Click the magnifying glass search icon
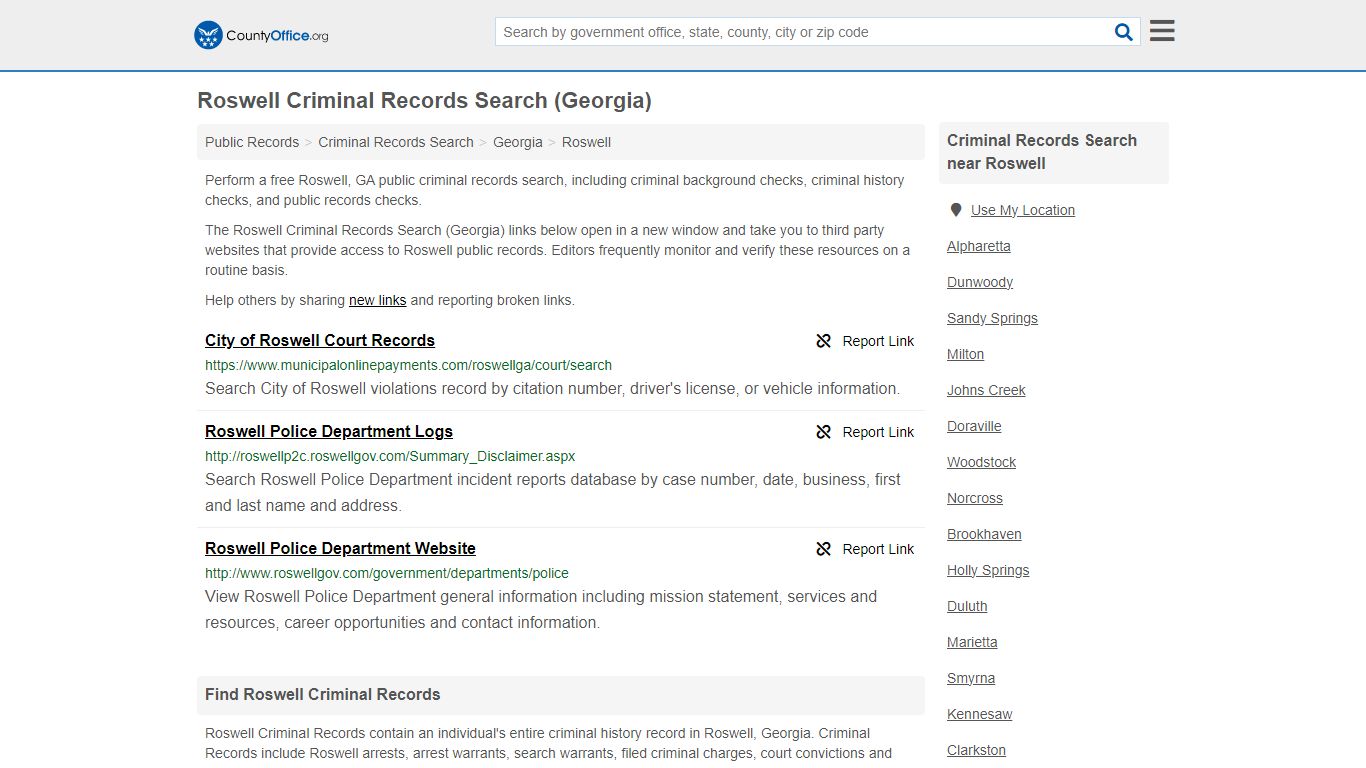Screen dimensions: 1366x768 click(1124, 32)
